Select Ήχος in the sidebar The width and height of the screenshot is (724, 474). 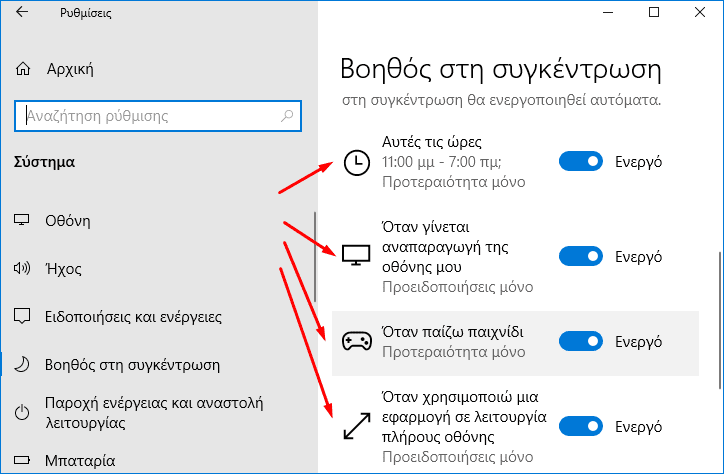pyautogui.click(x=63, y=268)
